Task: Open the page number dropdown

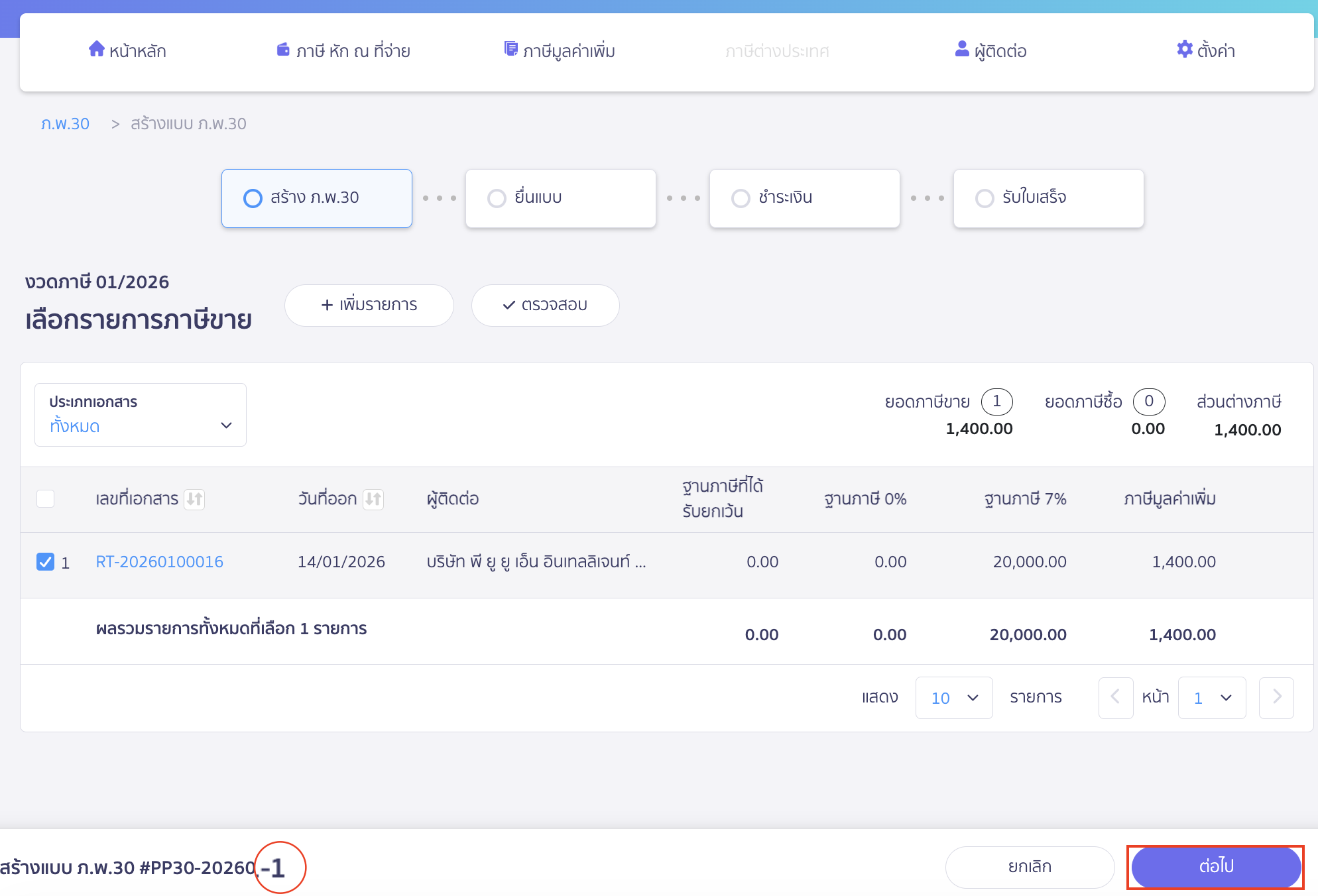Action: point(1211,697)
